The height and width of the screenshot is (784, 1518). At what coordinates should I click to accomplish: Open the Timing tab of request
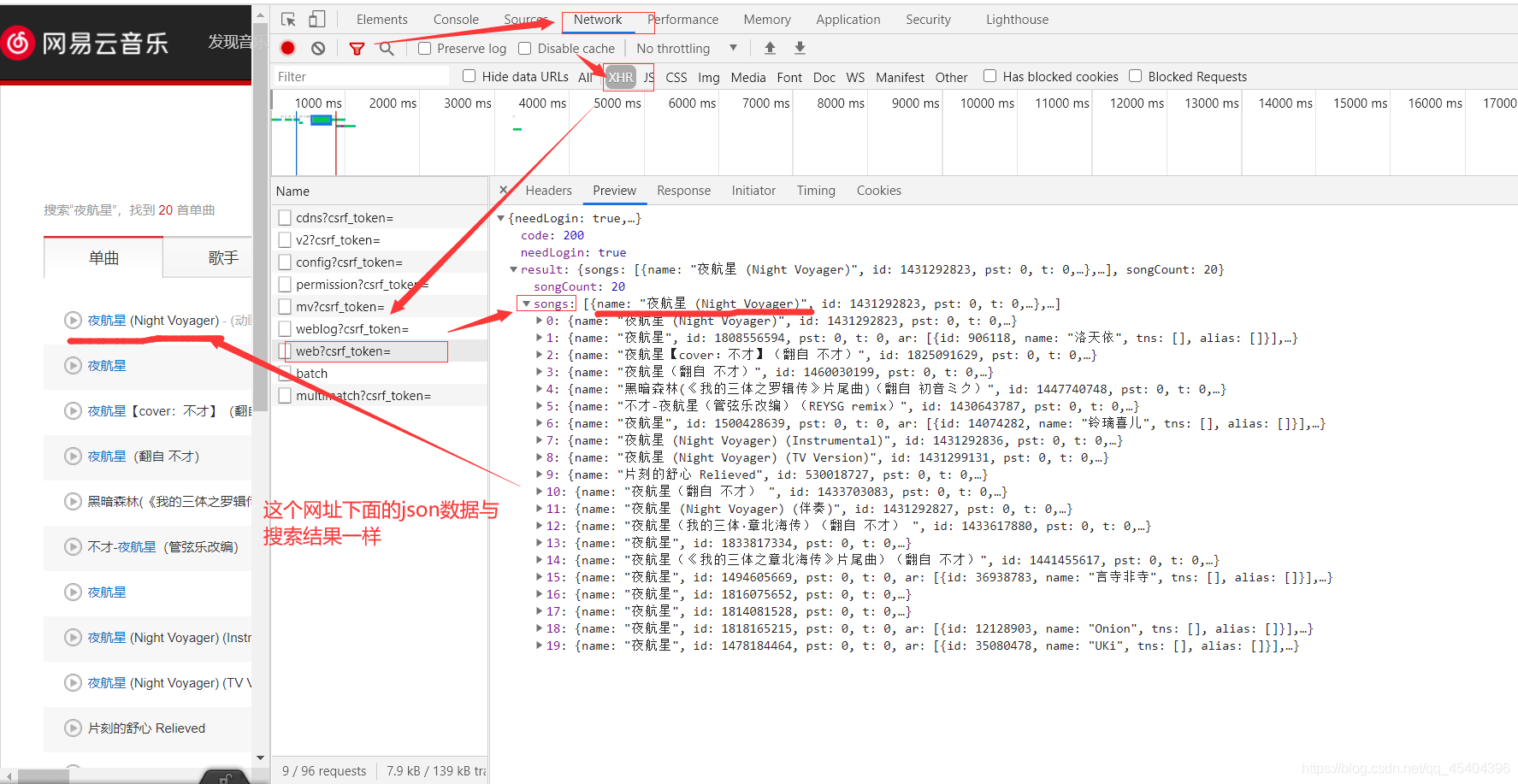pos(816,191)
